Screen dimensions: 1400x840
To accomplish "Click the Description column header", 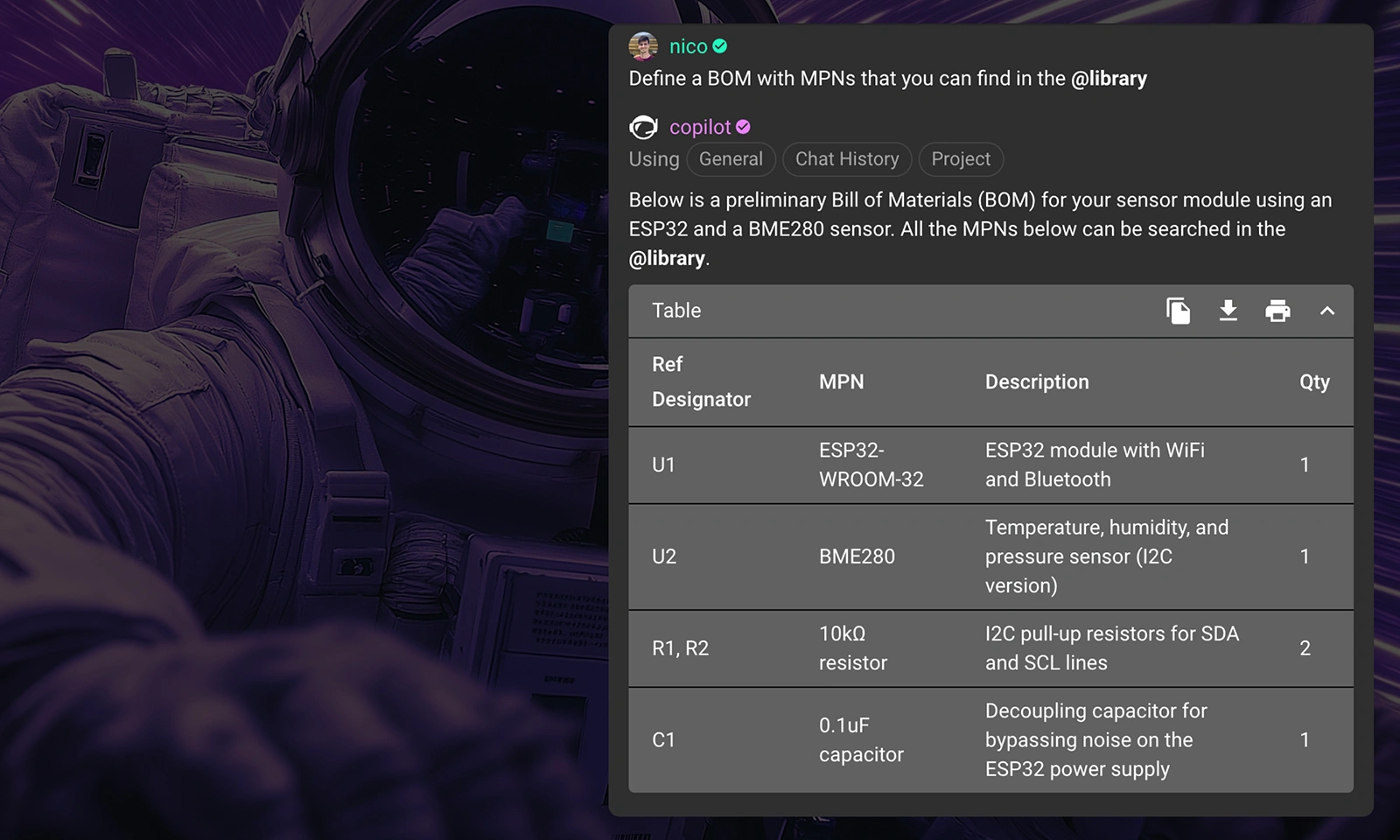I will coord(1037,382).
